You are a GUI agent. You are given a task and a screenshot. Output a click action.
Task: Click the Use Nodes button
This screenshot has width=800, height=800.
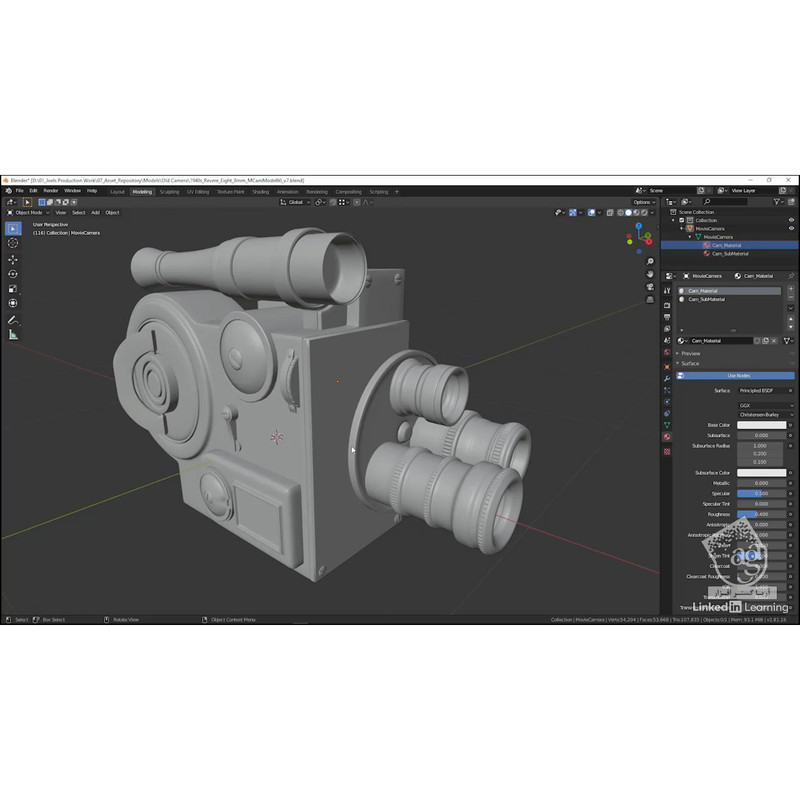737,376
